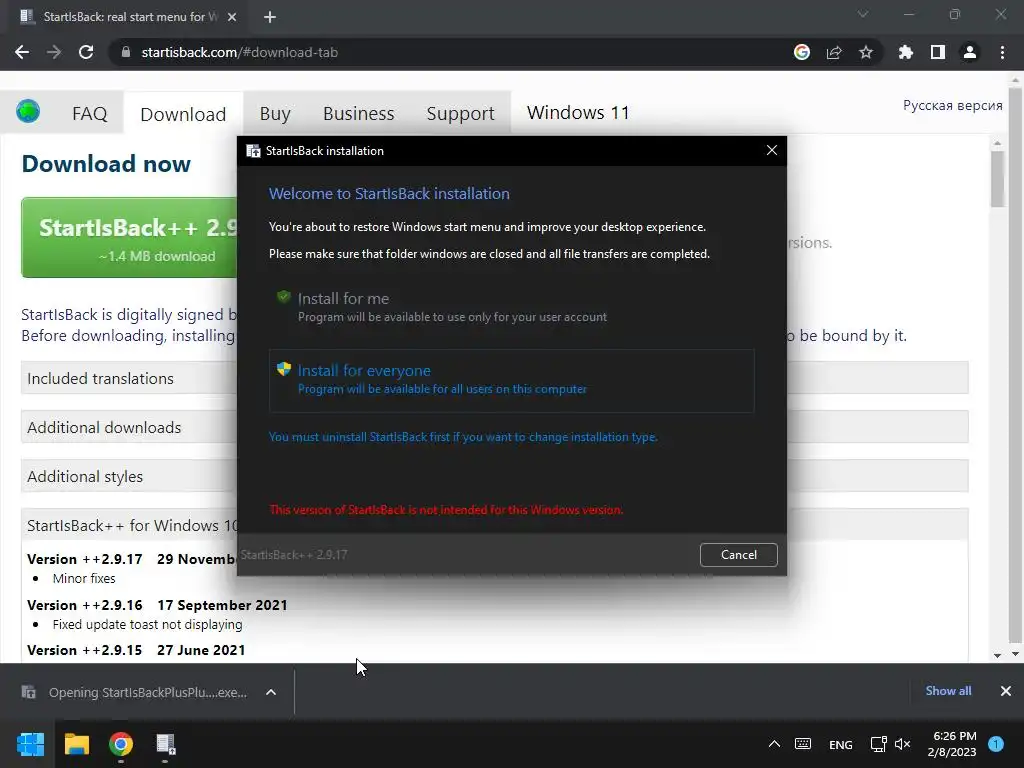This screenshot has width=1024, height=768.
Task: Open the Chrome profile avatar
Action: [x=970, y=52]
